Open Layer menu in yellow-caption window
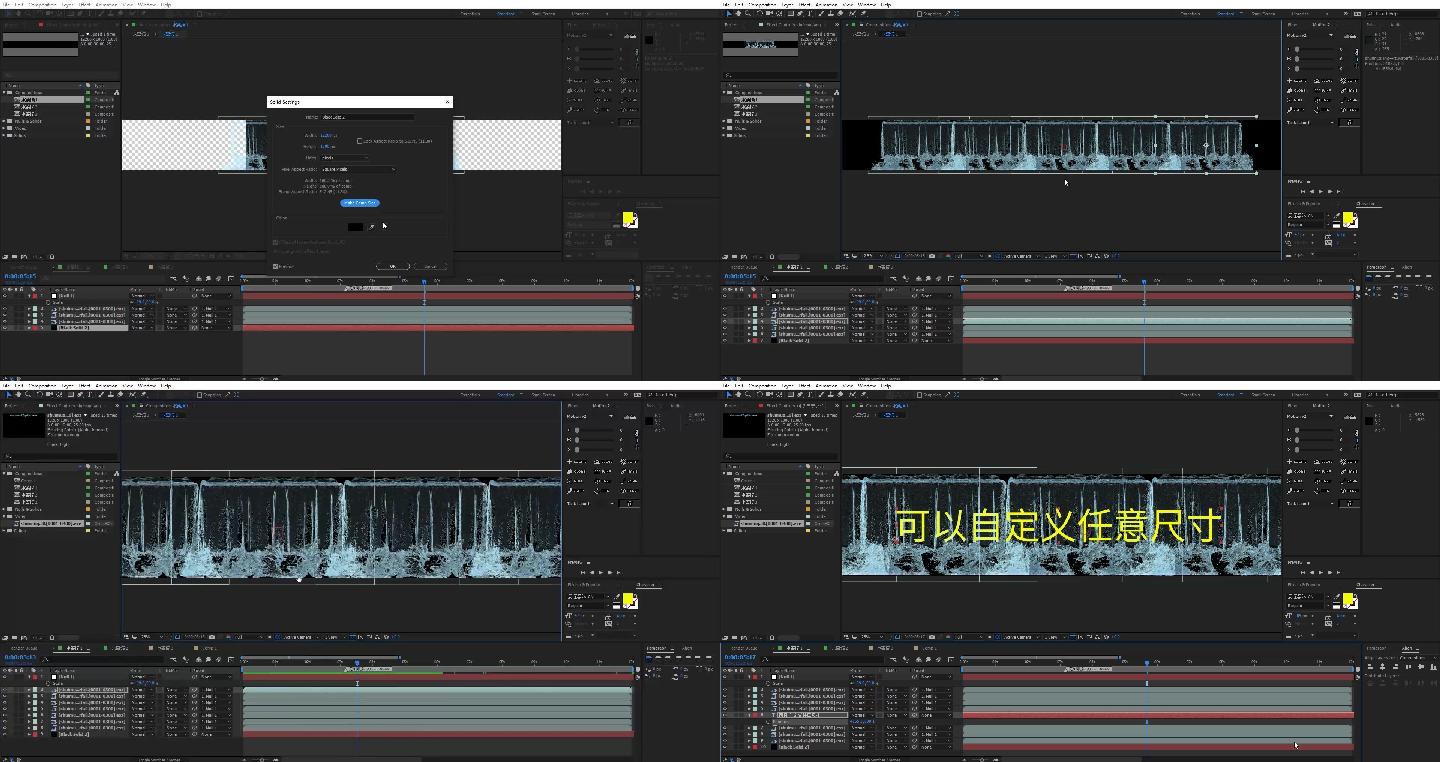 click(x=787, y=385)
